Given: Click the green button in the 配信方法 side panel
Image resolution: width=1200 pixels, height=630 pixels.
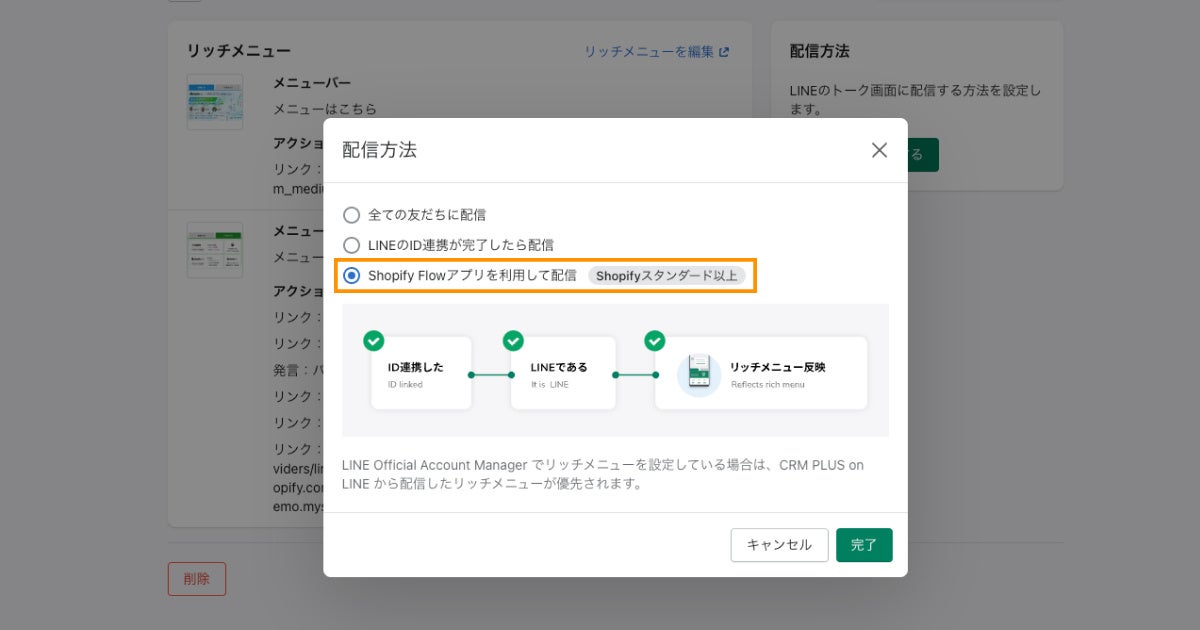Looking at the screenshot, I should point(921,154).
